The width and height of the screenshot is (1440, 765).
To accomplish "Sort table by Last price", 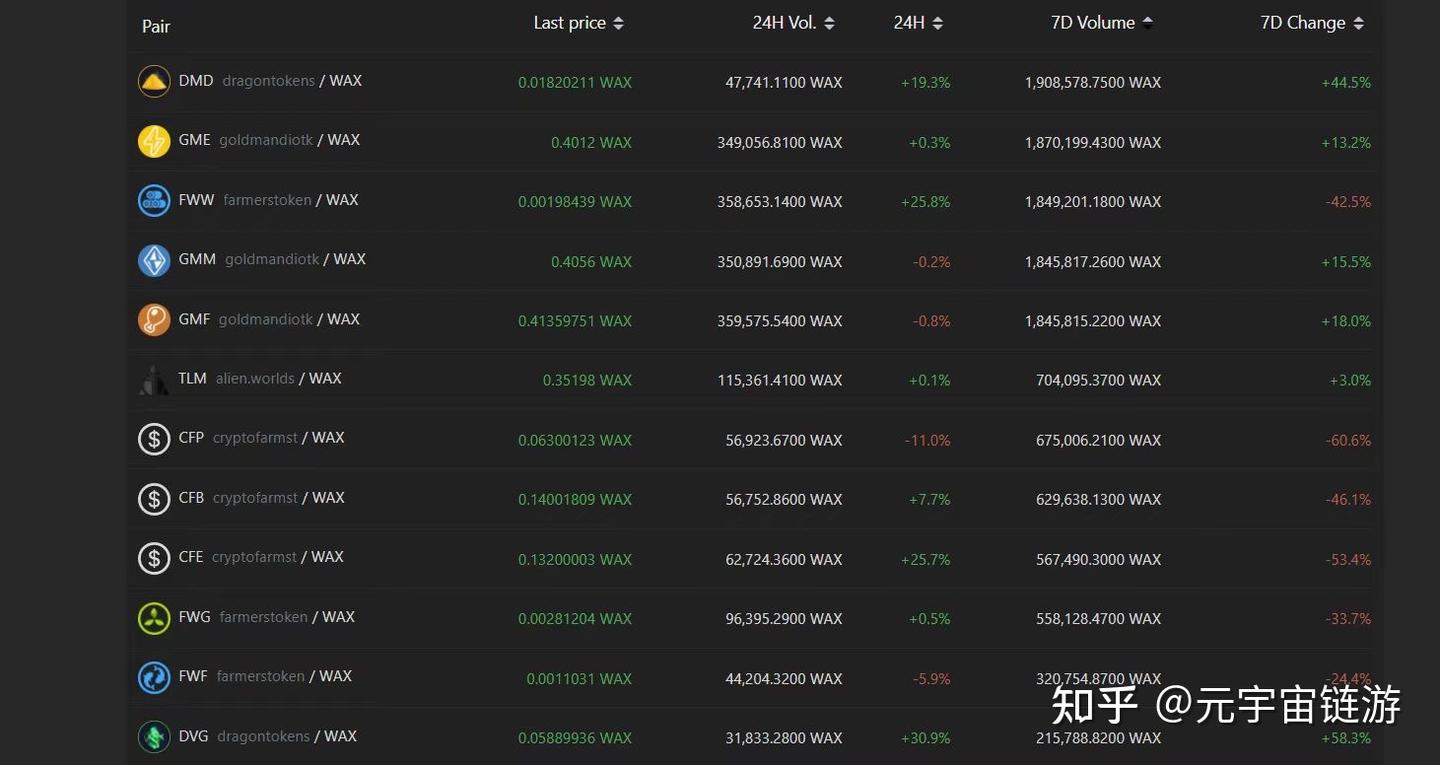I will coord(578,23).
